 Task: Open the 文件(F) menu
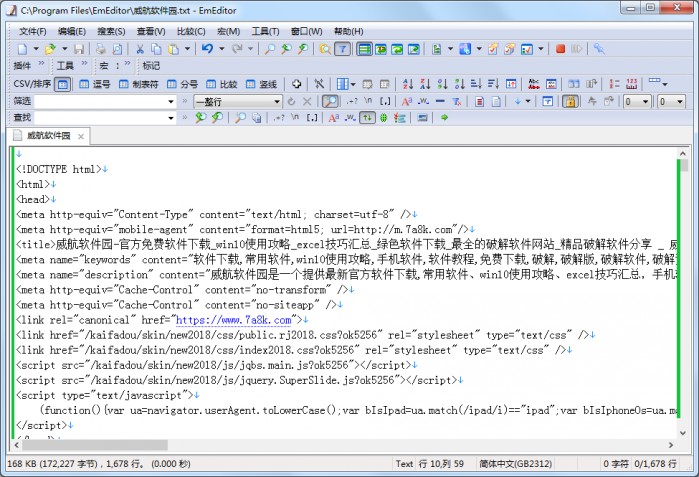pos(33,31)
